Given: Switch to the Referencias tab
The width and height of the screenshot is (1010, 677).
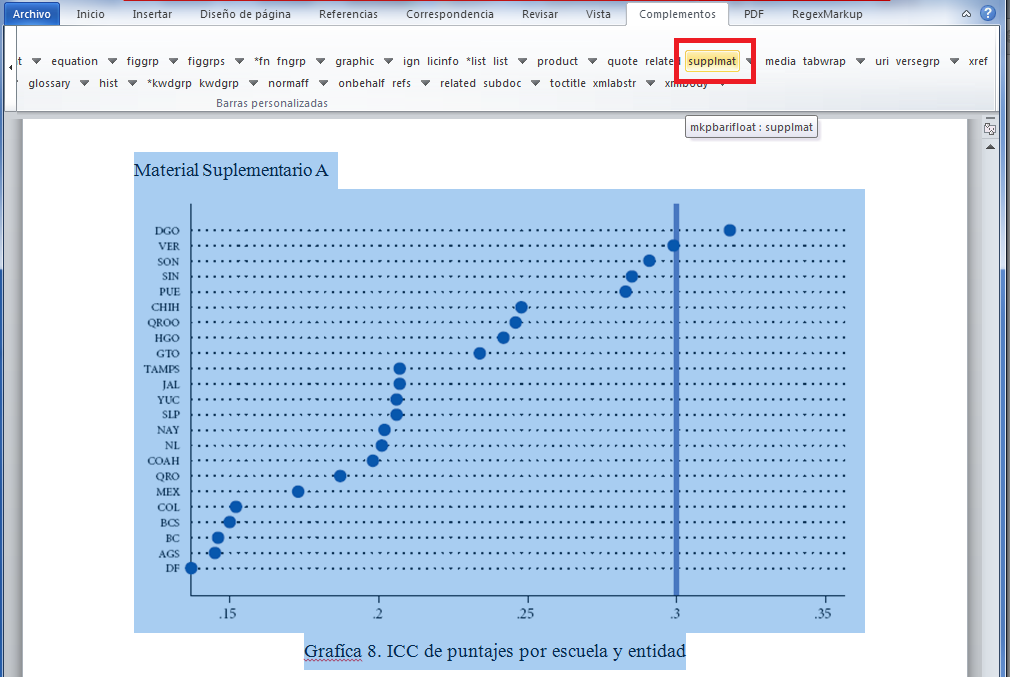Looking at the screenshot, I should (348, 15).
